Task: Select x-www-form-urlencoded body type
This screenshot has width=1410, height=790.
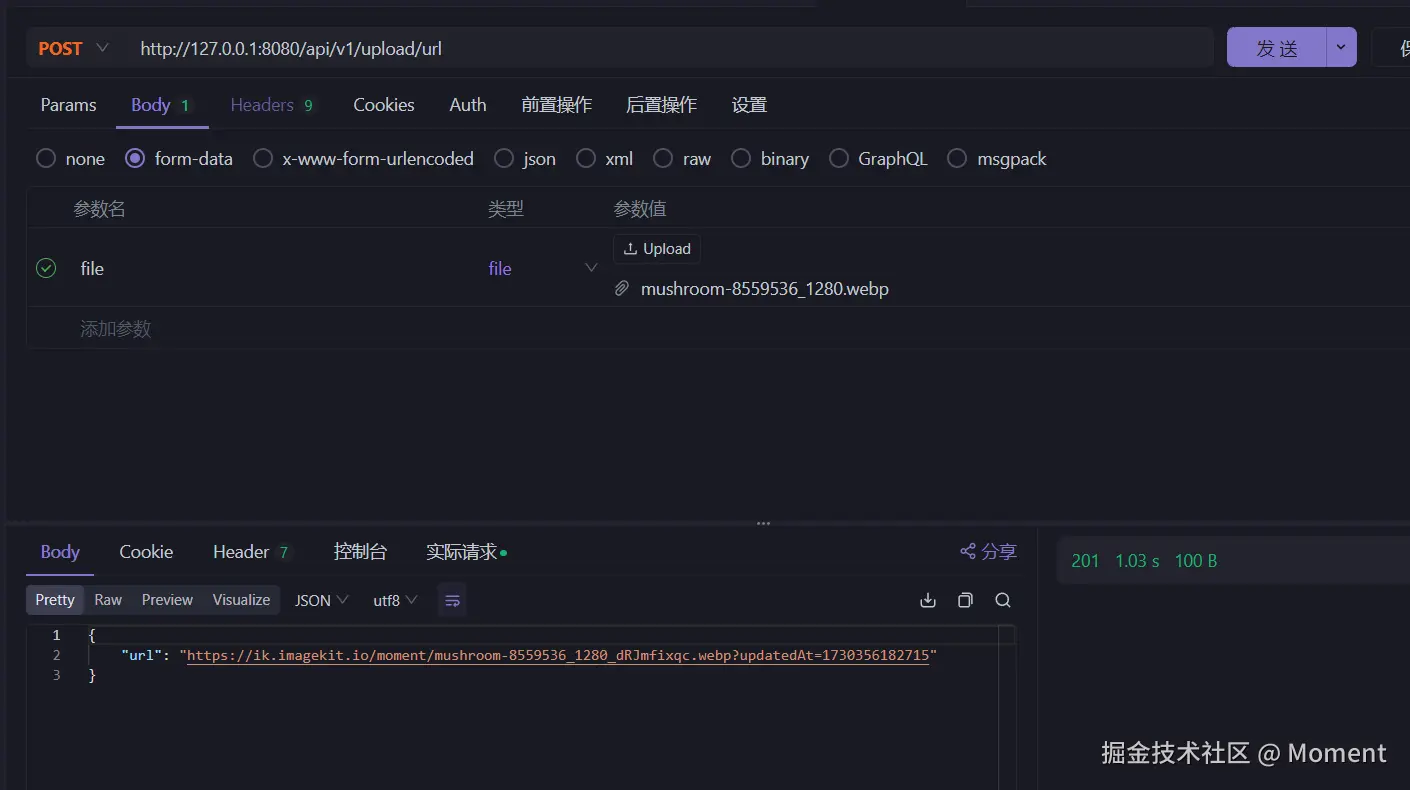Action: coord(263,158)
